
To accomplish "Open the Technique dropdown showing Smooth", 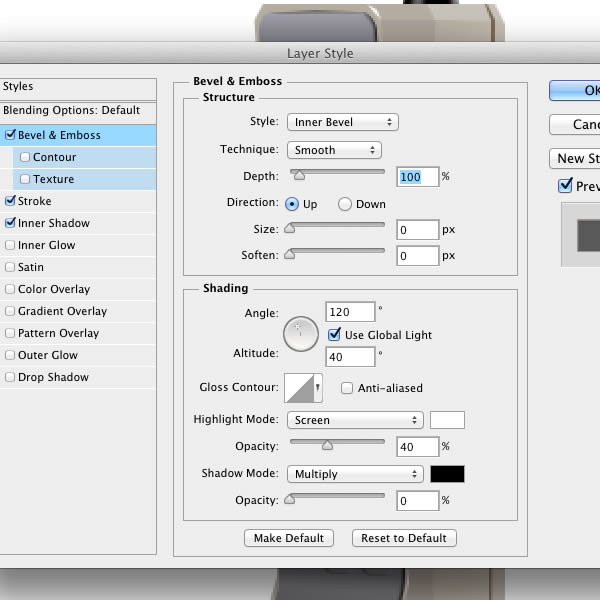I will (334, 150).
